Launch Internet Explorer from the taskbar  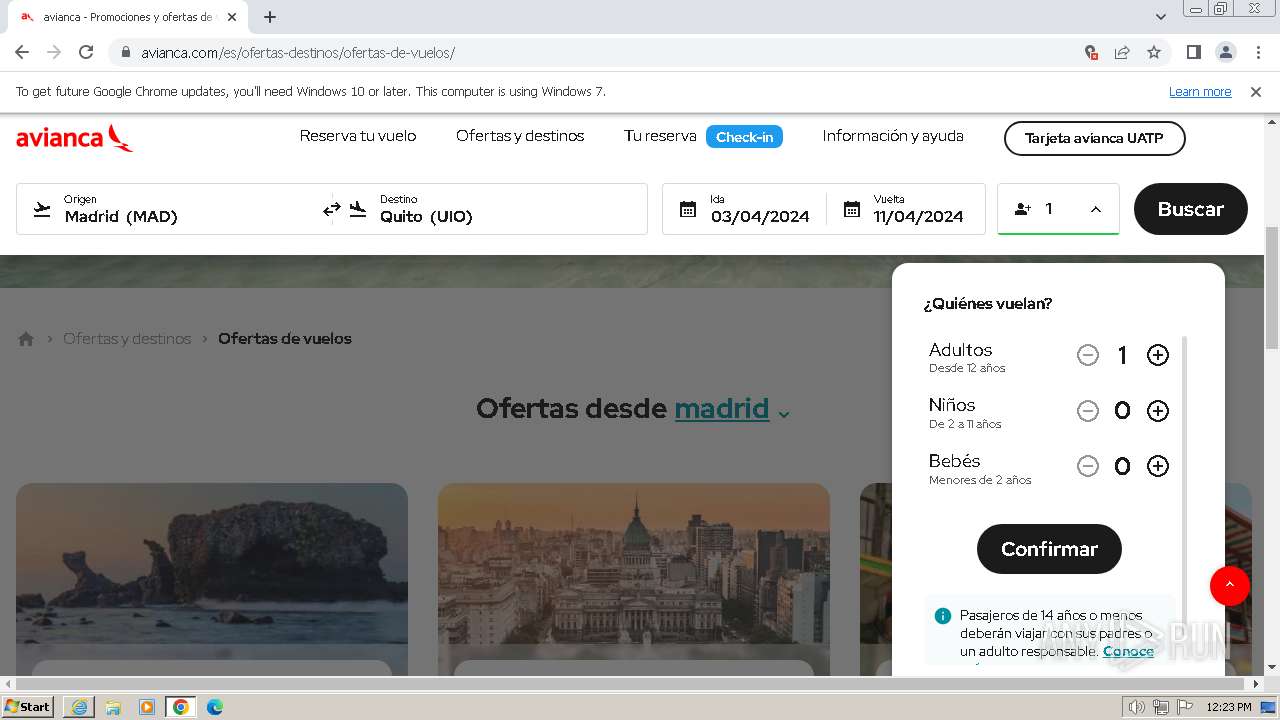[x=79, y=707]
